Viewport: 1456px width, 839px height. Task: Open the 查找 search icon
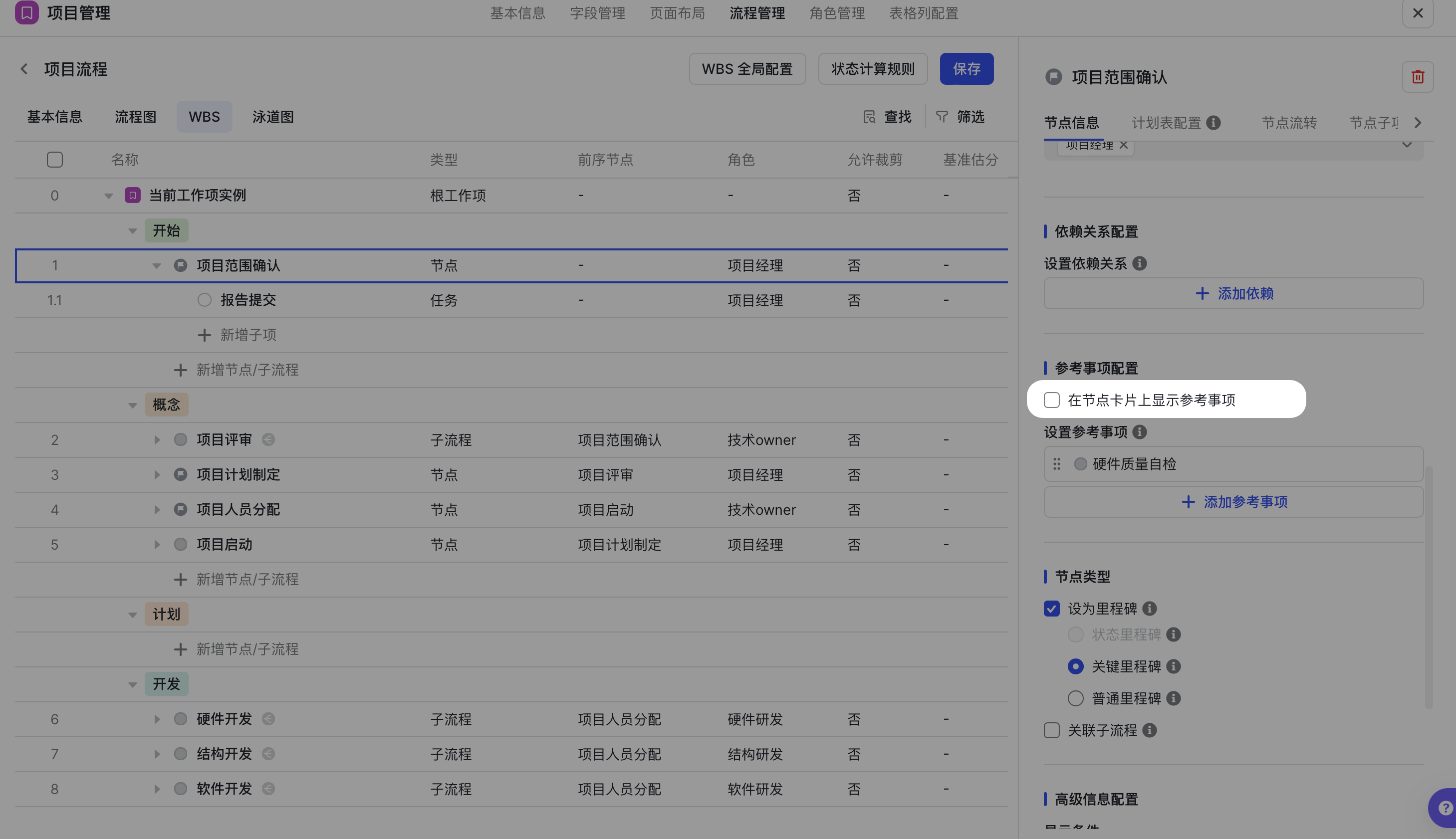(x=869, y=117)
